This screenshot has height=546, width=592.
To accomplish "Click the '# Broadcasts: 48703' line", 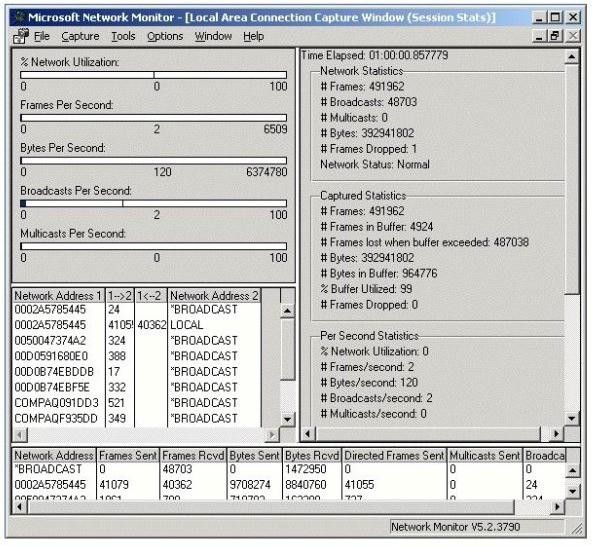I will point(368,102).
